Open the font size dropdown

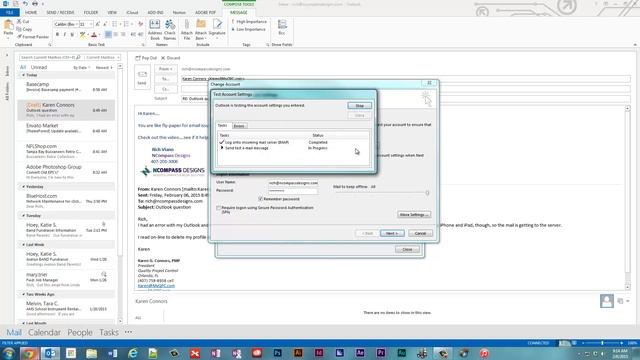click(91, 24)
